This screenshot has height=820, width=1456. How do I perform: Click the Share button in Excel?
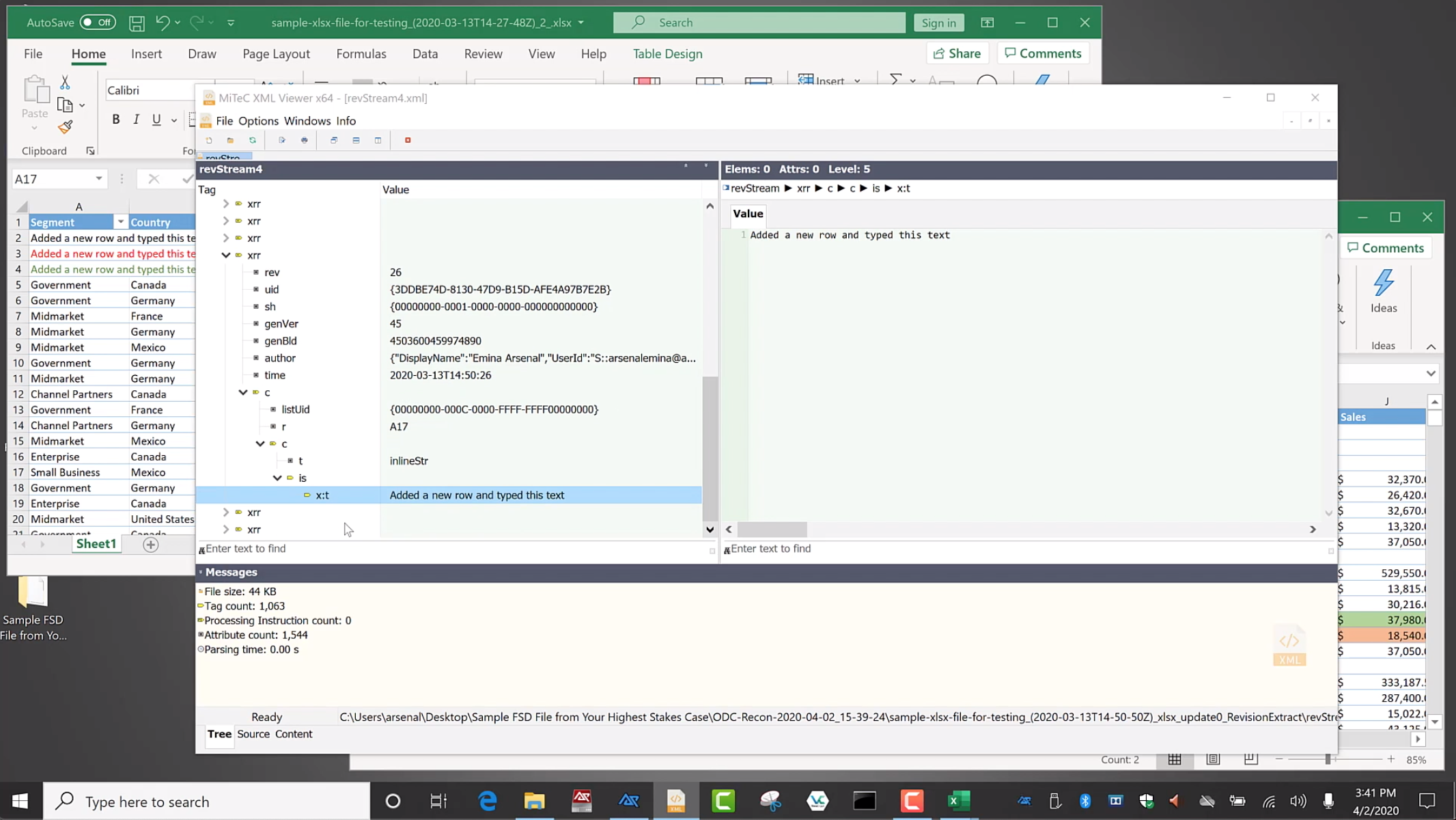[957, 53]
